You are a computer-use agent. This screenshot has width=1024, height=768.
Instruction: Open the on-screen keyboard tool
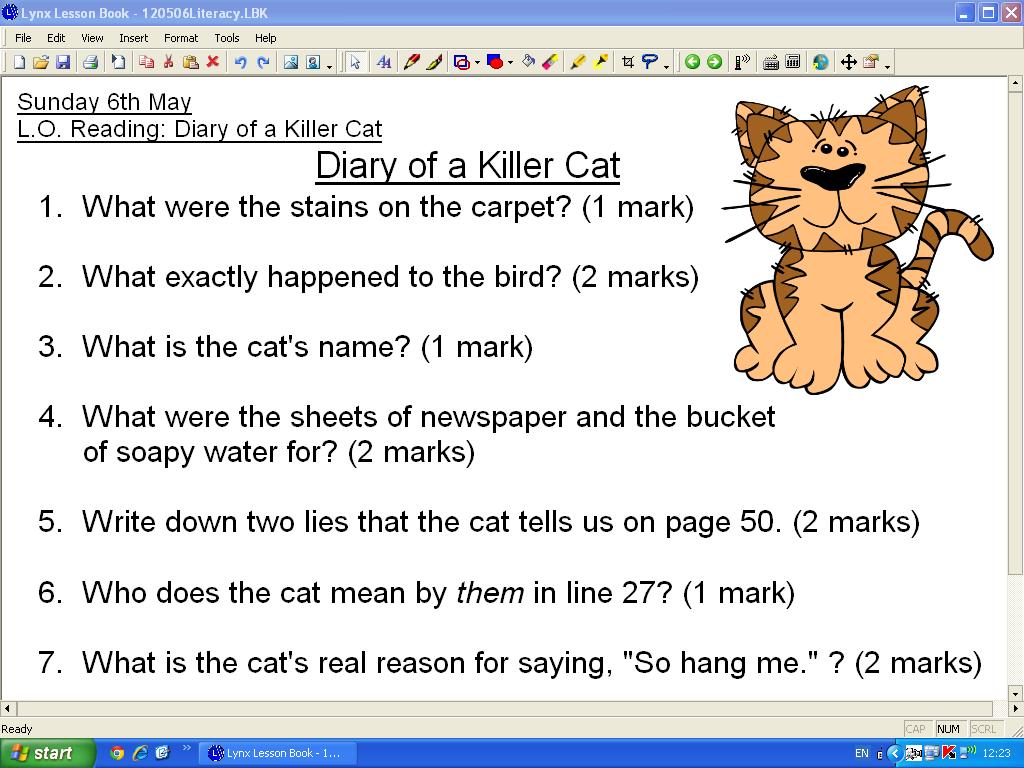coord(770,61)
